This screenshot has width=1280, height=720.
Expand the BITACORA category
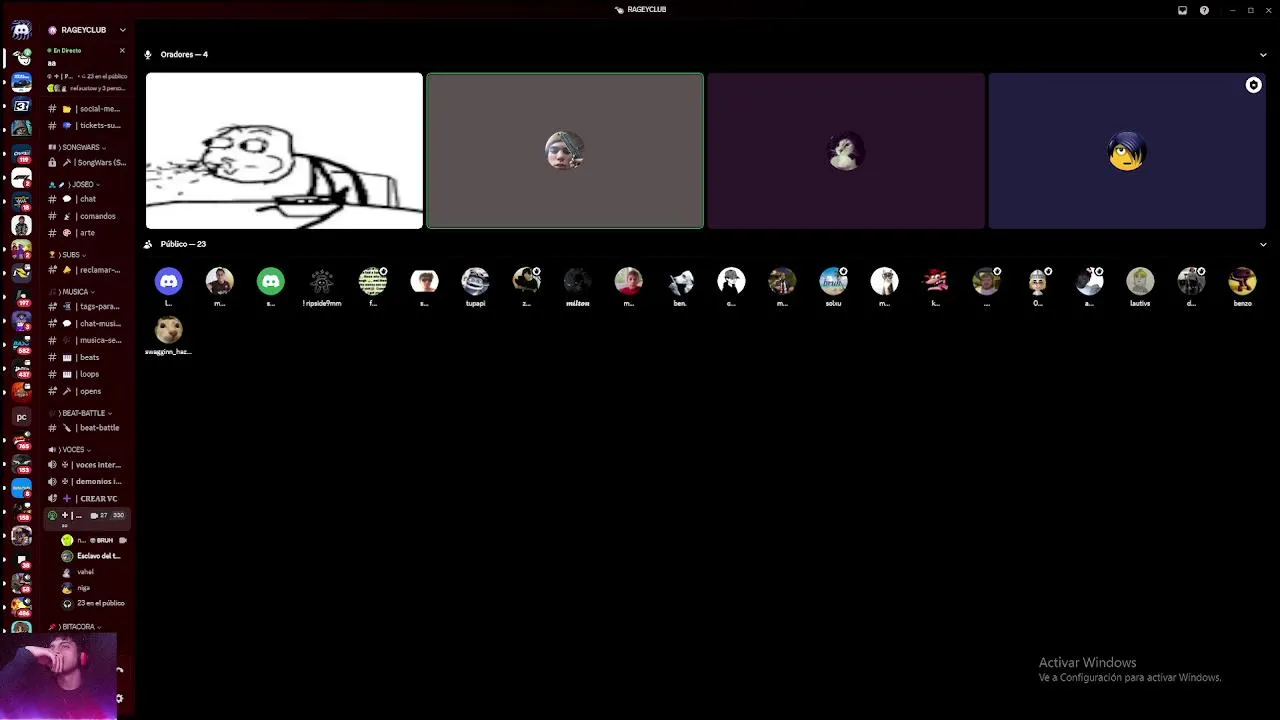pos(75,627)
